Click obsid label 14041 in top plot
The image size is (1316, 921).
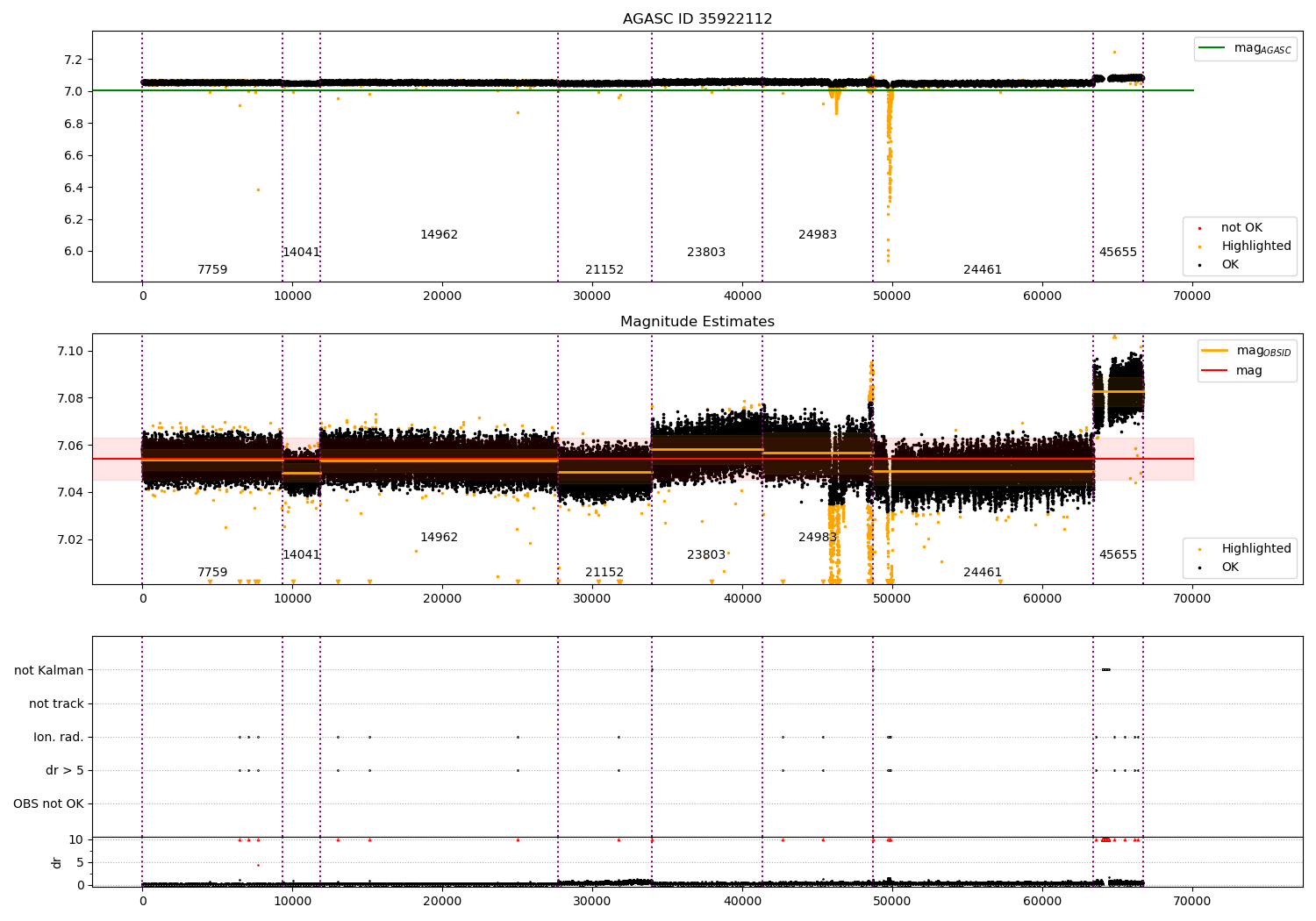301,253
